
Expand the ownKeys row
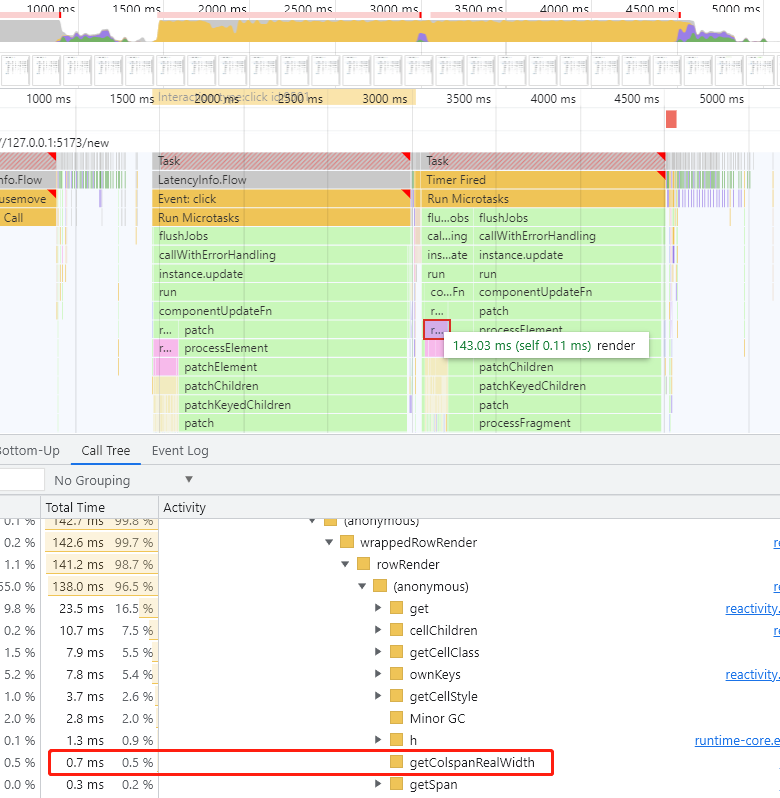[x=378, y=674]
